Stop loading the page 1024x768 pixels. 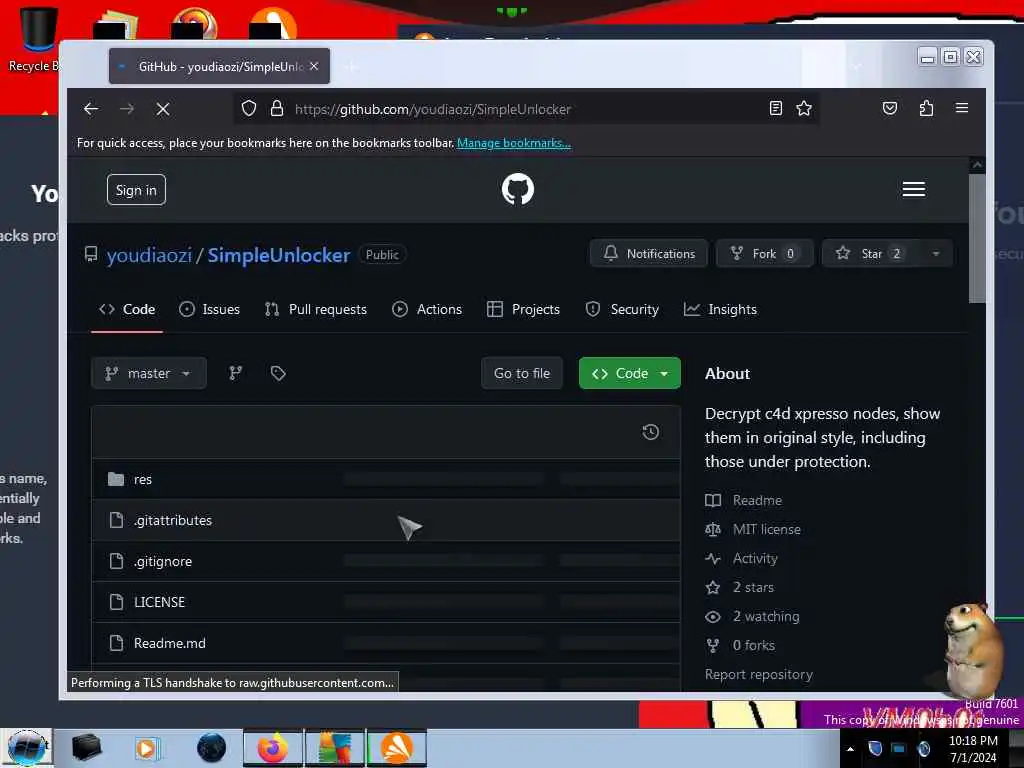(x=163, y=109)
